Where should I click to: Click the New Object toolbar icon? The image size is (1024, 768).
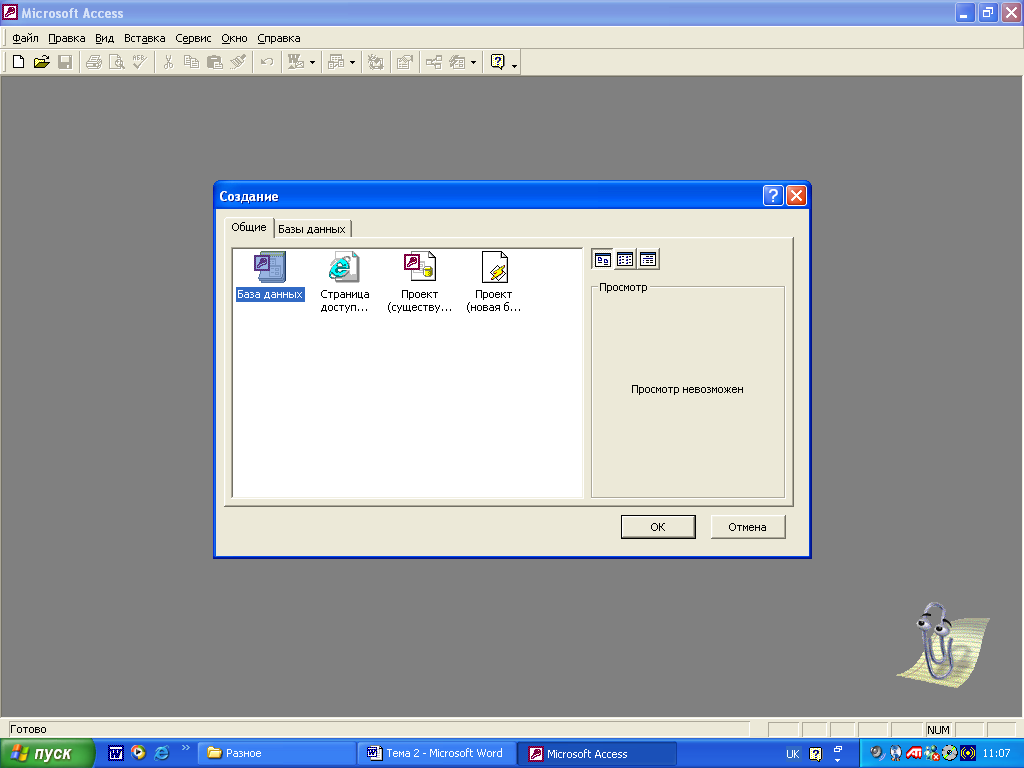click(457, 62)
